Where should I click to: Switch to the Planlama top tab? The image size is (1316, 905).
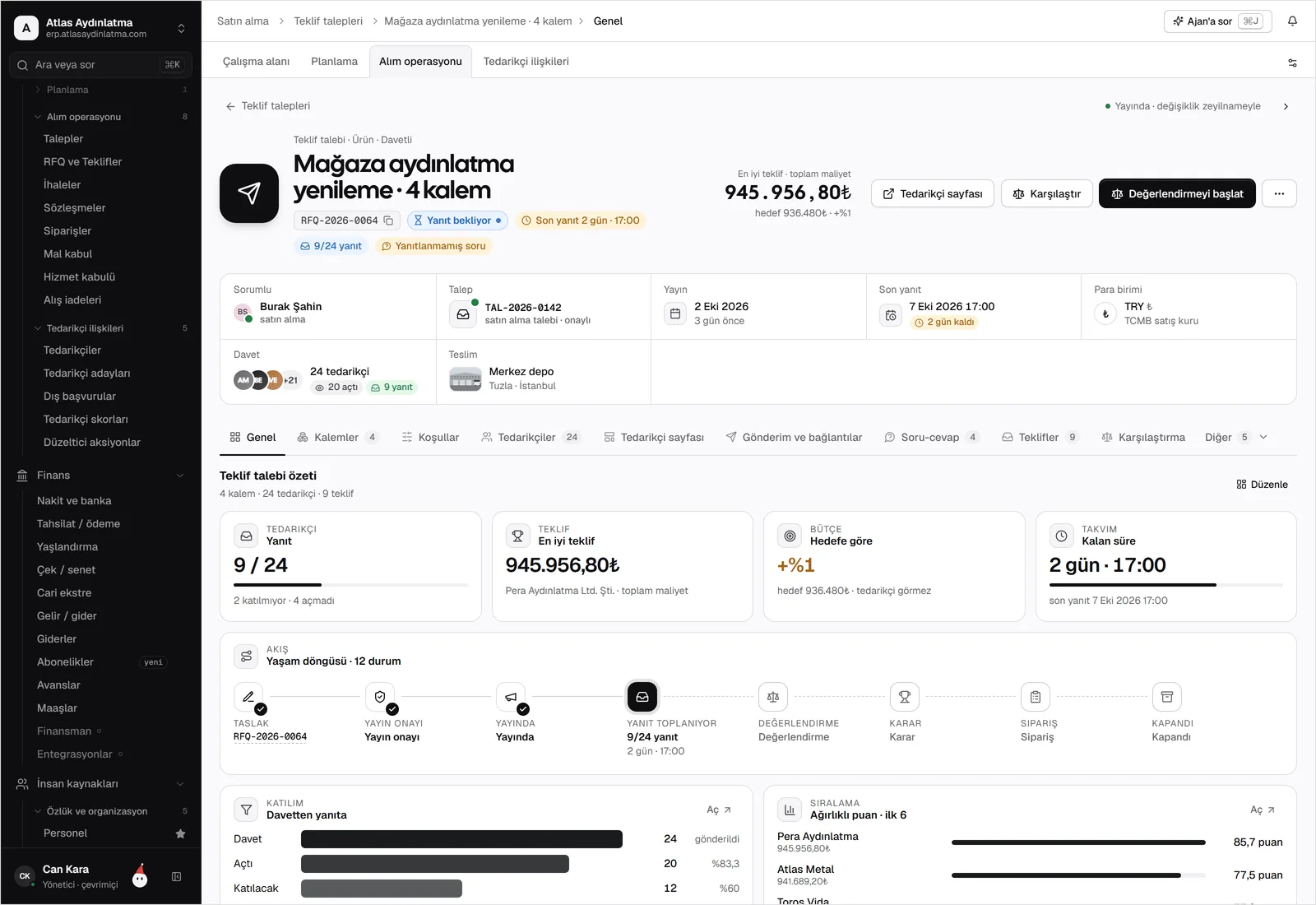click(334, 62)
